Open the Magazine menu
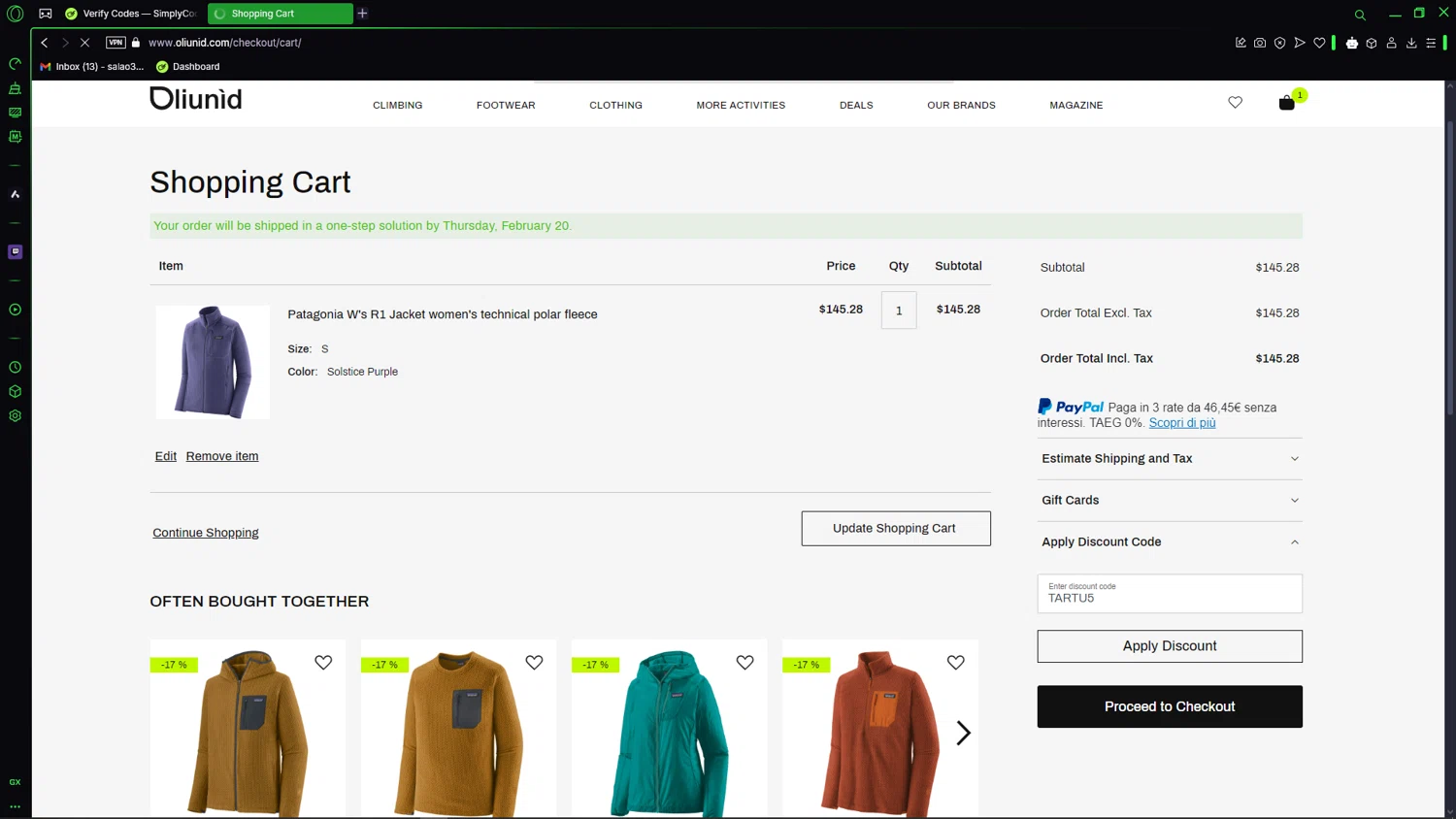Viewport: 1456px width, 819px height. click(x=1075, y=105)
